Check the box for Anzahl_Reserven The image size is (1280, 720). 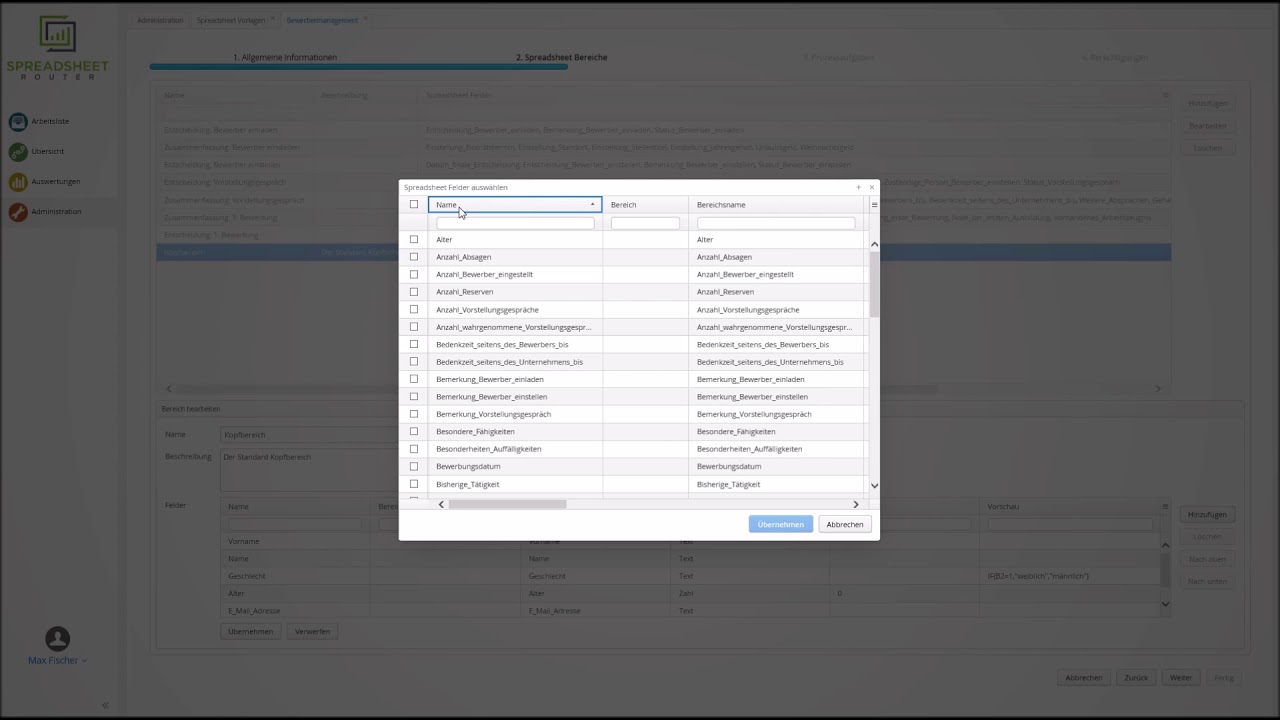click(414, 292)
